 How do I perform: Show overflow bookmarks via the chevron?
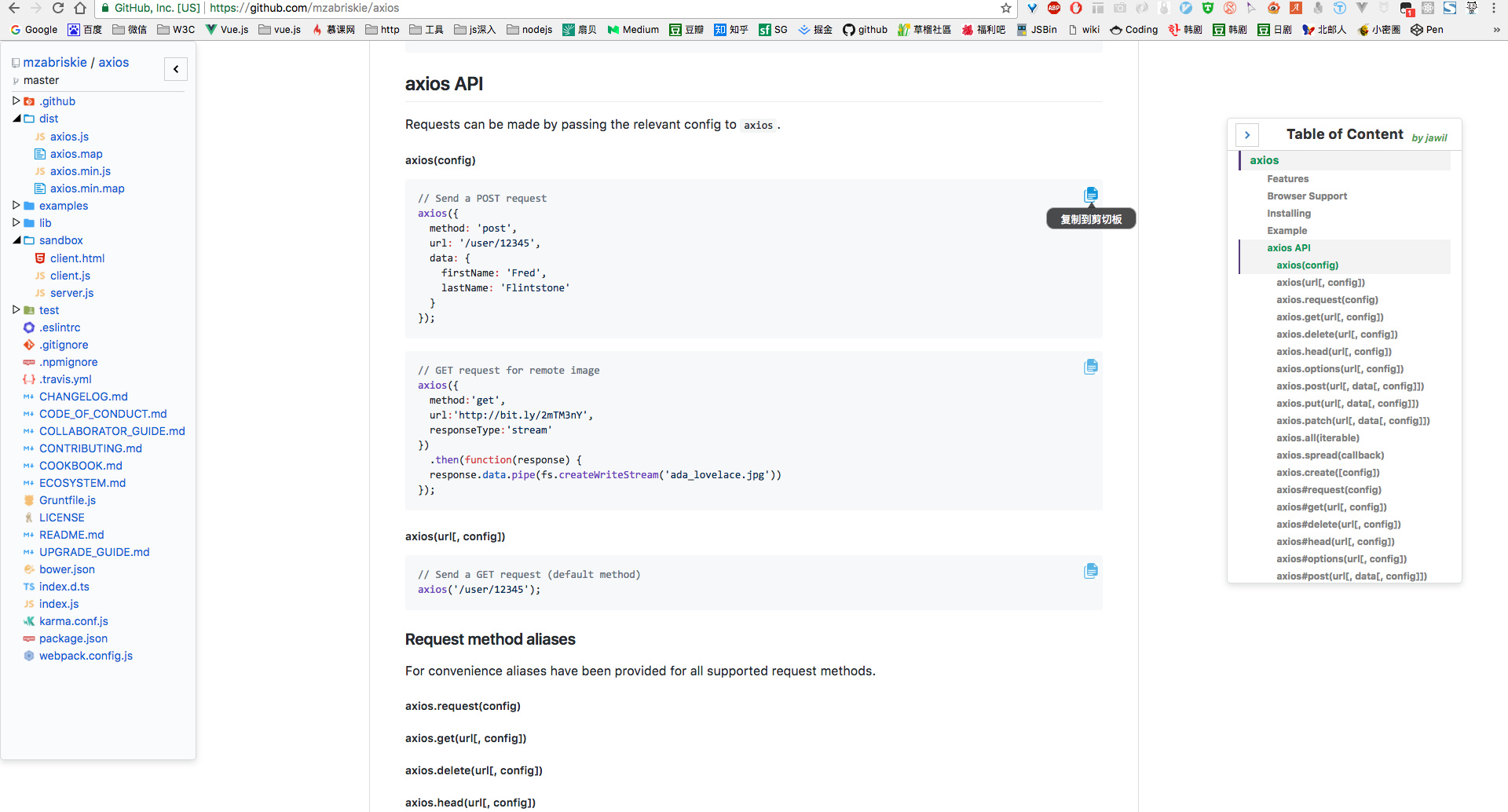point(1496,30)
